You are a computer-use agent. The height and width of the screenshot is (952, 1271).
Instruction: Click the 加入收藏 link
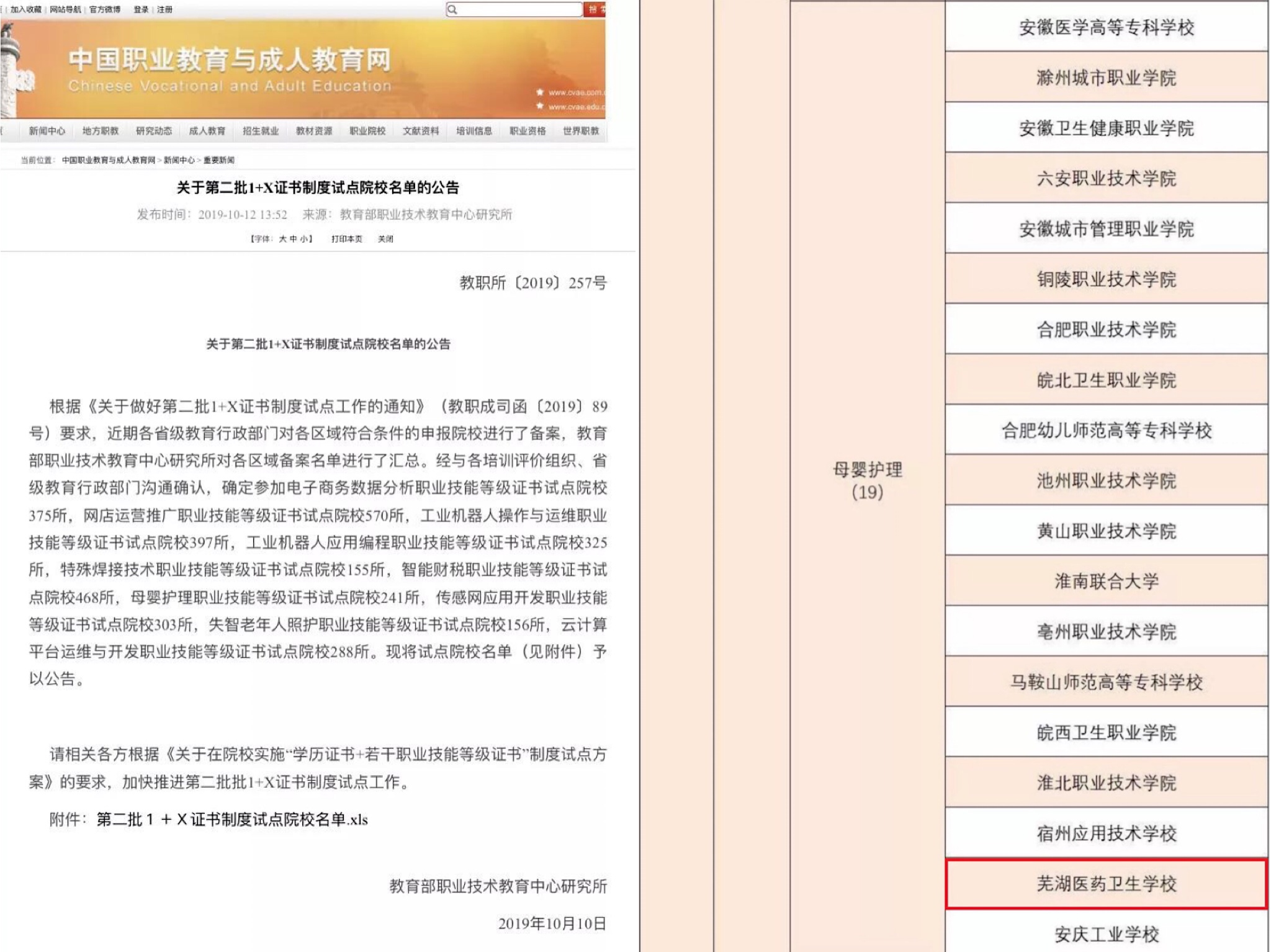pyautogui.click(x=26, y=9)
